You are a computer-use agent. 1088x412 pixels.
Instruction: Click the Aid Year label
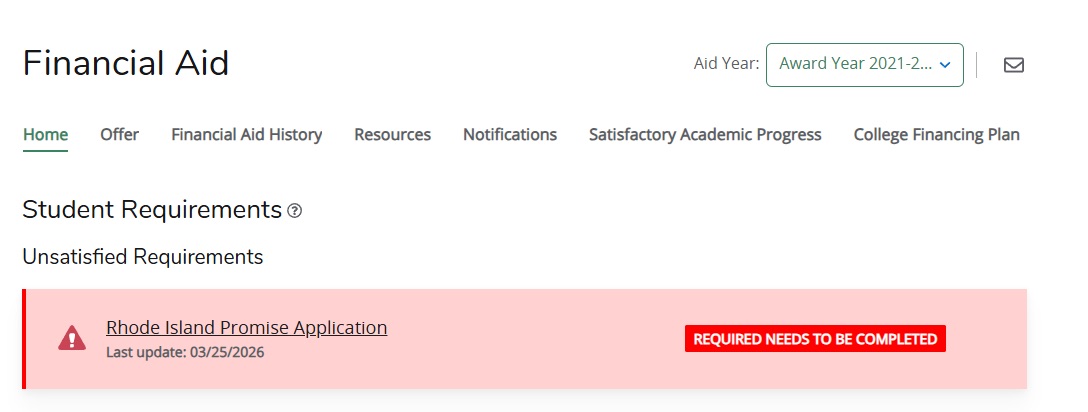tap(726, 64)
